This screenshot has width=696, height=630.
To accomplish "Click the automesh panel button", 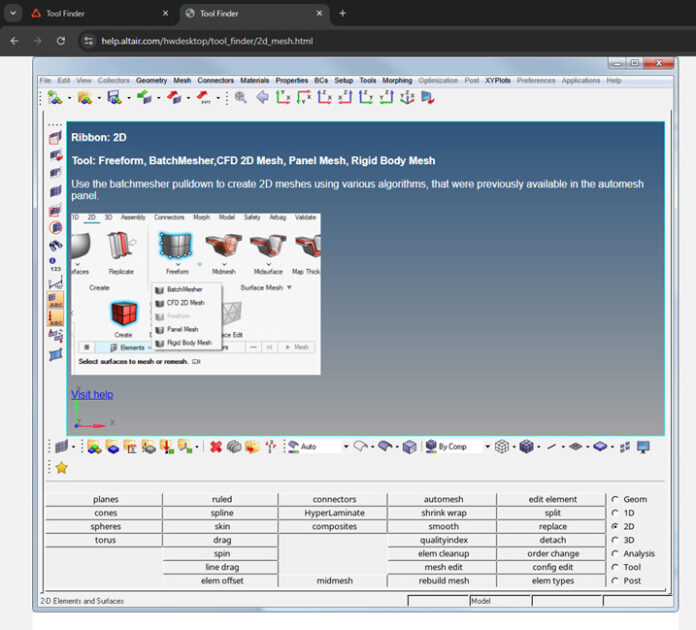I will point(443,499).
